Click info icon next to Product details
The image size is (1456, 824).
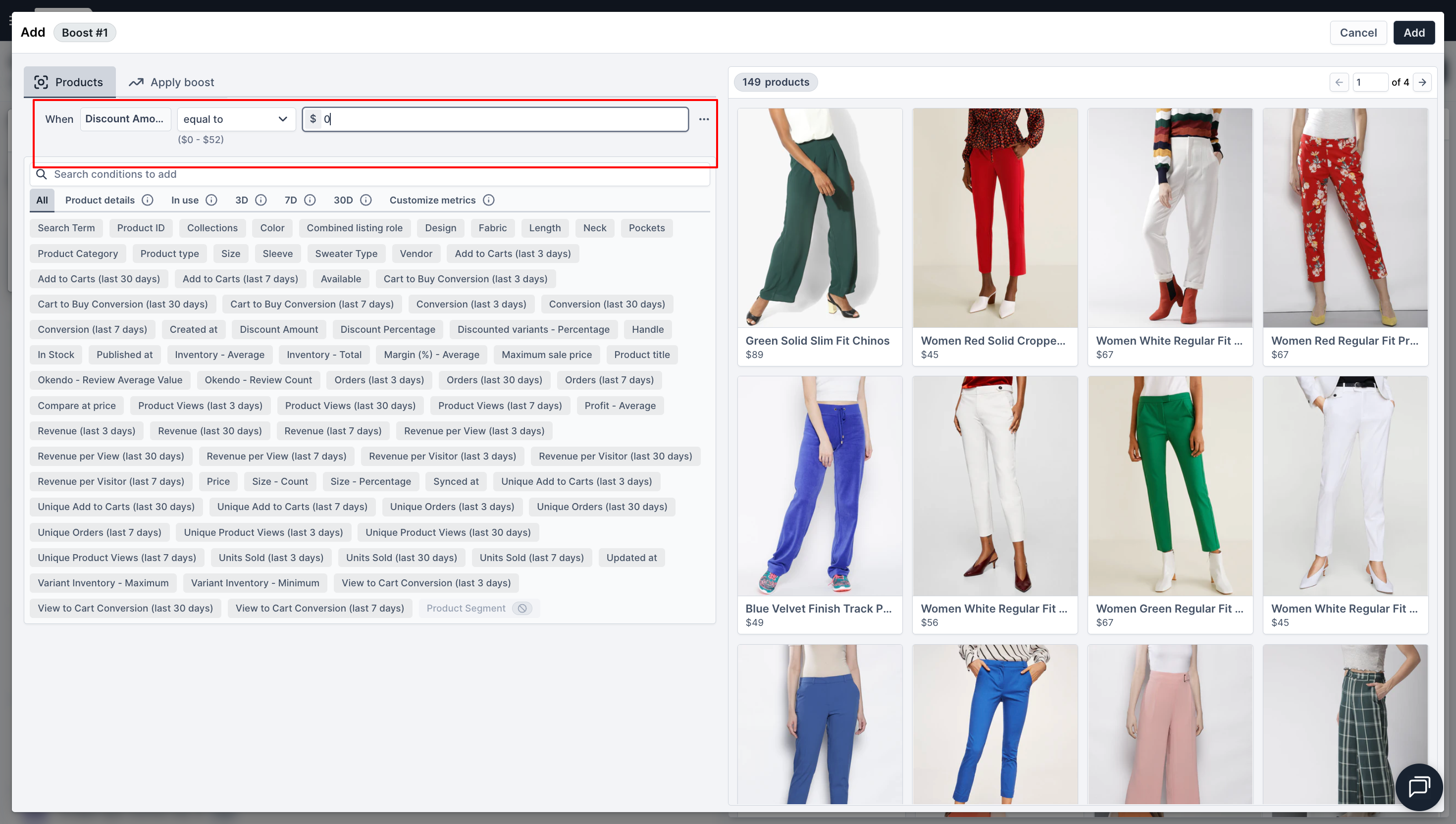pyautogui.click(x=147, y=200)
